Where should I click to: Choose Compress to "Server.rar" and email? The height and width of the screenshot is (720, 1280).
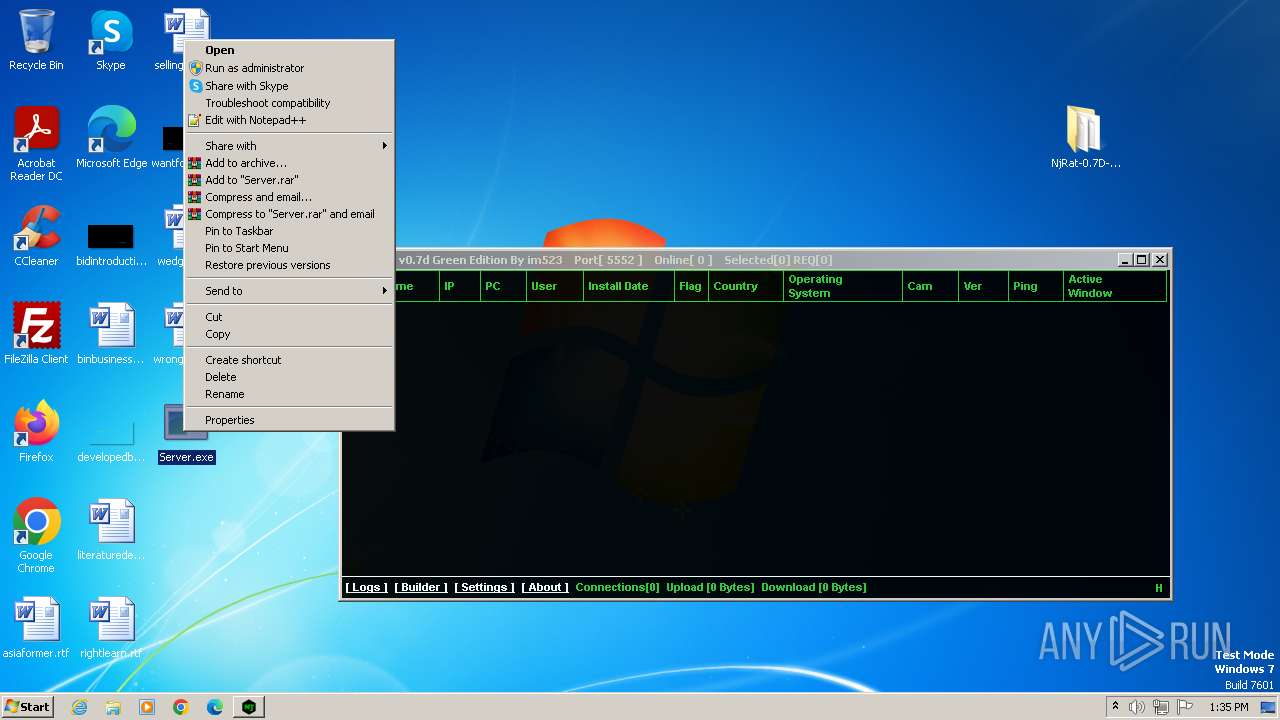290,214
